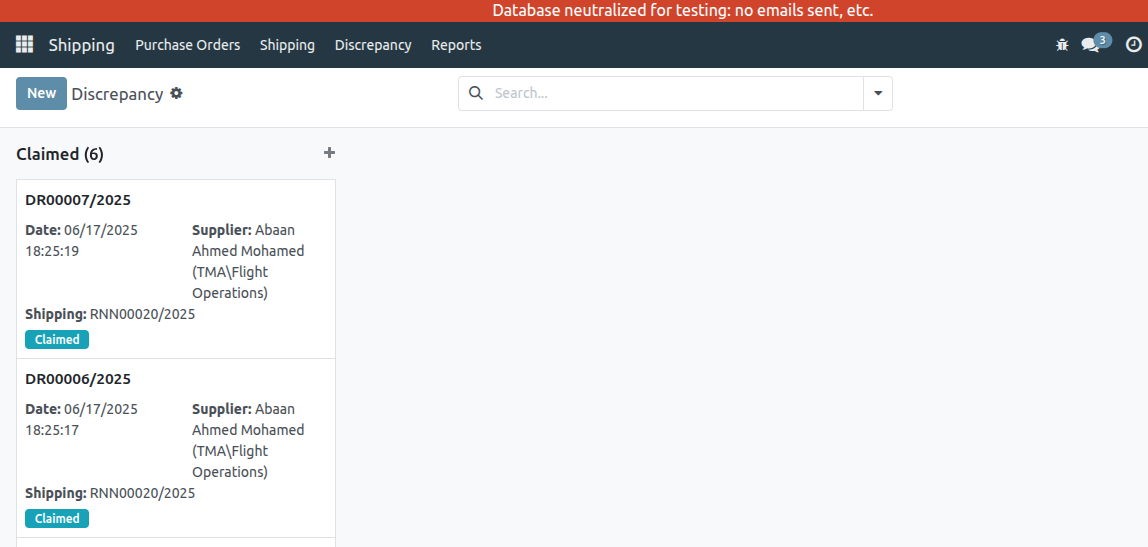Add a record with Claimed column plus
1148x547 pixels.
(x=330, y=153)
